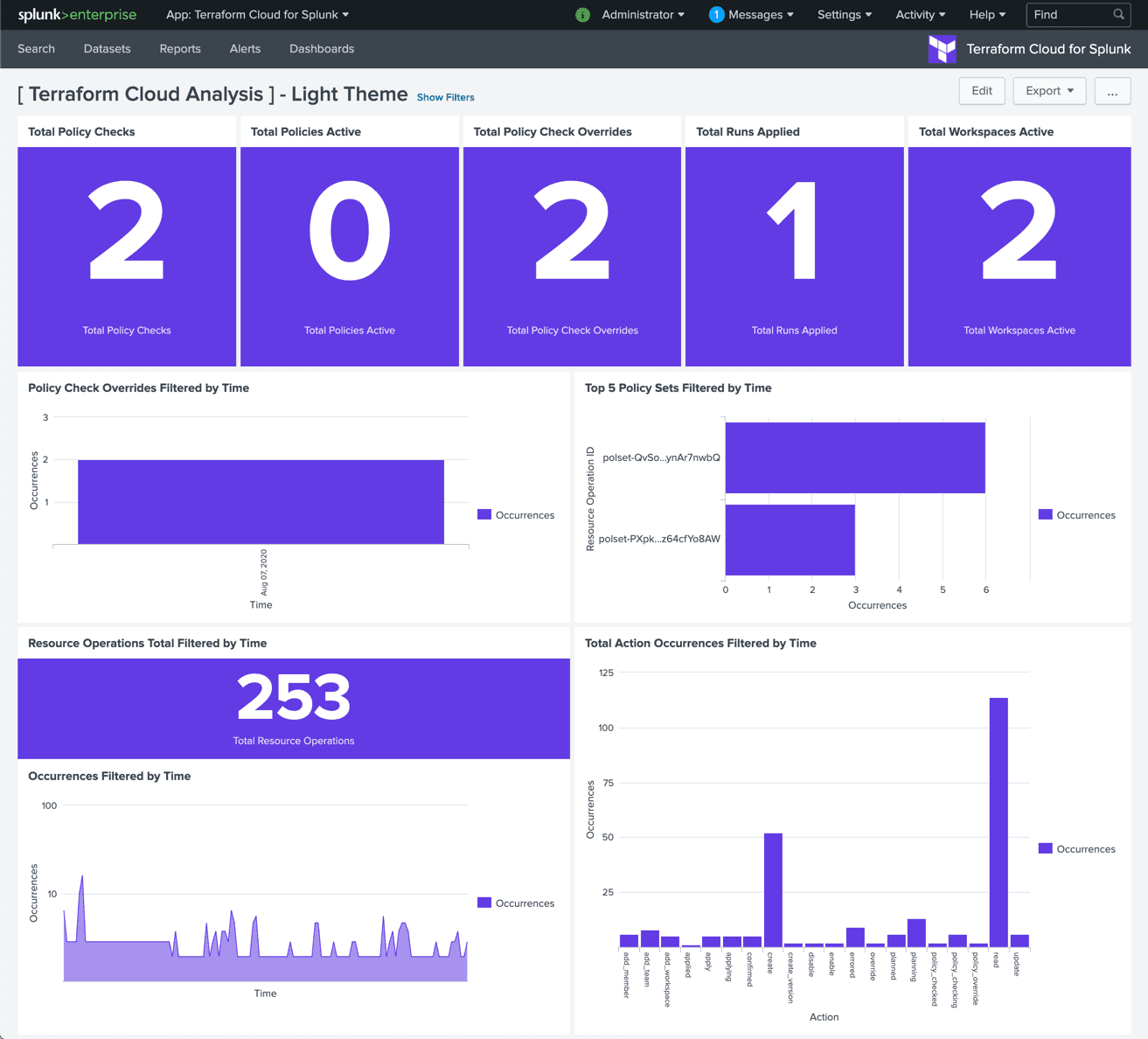Click the Terraform logo icon

[942, 49]
